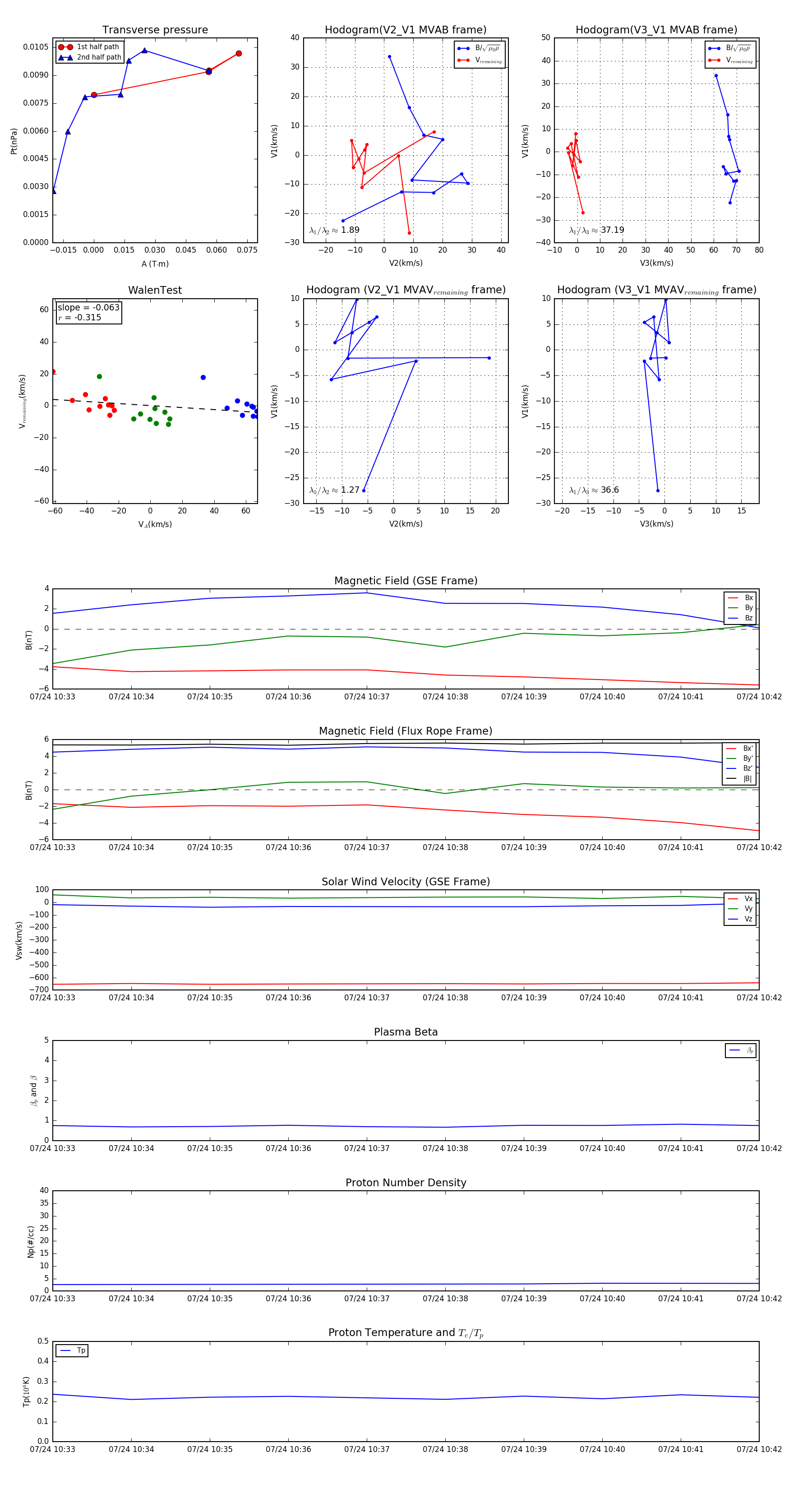
Task: Click the peak blue triangle in Transverse pressure
Action: pyautogui.click(x=144, y=50)
